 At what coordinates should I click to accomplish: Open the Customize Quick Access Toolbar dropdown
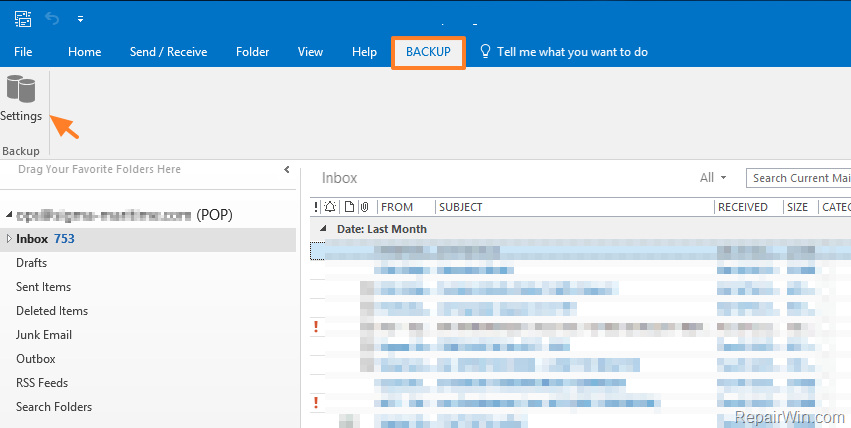[x=80, y=19]
